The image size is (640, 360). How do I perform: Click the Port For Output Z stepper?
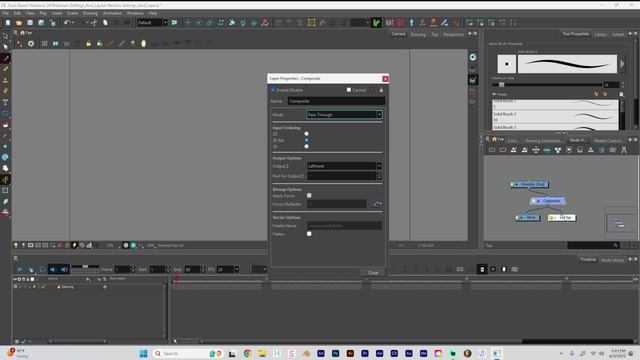[379, 176]
